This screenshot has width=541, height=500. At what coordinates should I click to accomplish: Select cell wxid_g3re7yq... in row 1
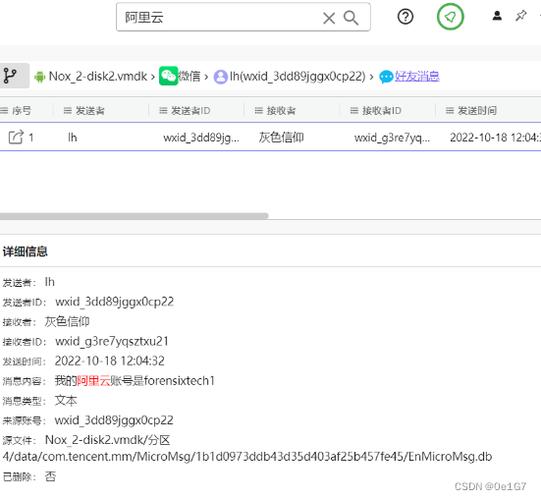(x=392, y=138)
